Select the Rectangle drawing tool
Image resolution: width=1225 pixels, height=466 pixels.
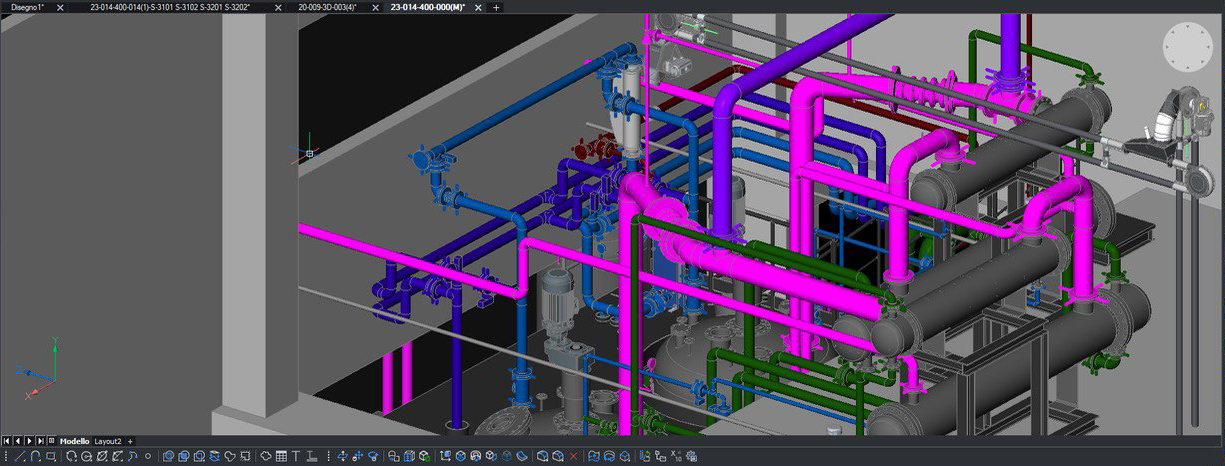click(x=50, y=456)
